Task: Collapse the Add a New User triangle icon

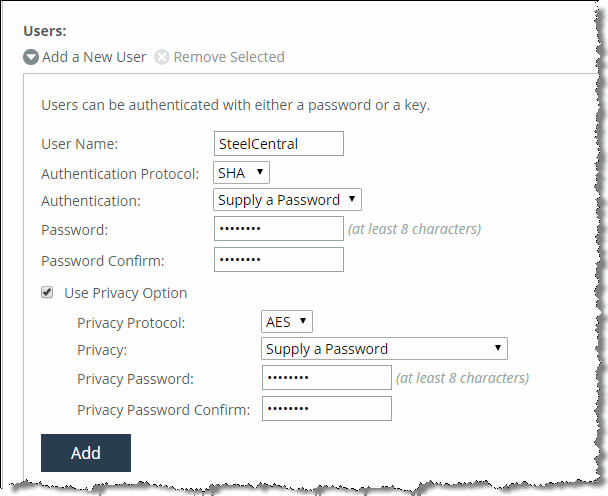Action: pyautogui.click(x=31, y=57)
